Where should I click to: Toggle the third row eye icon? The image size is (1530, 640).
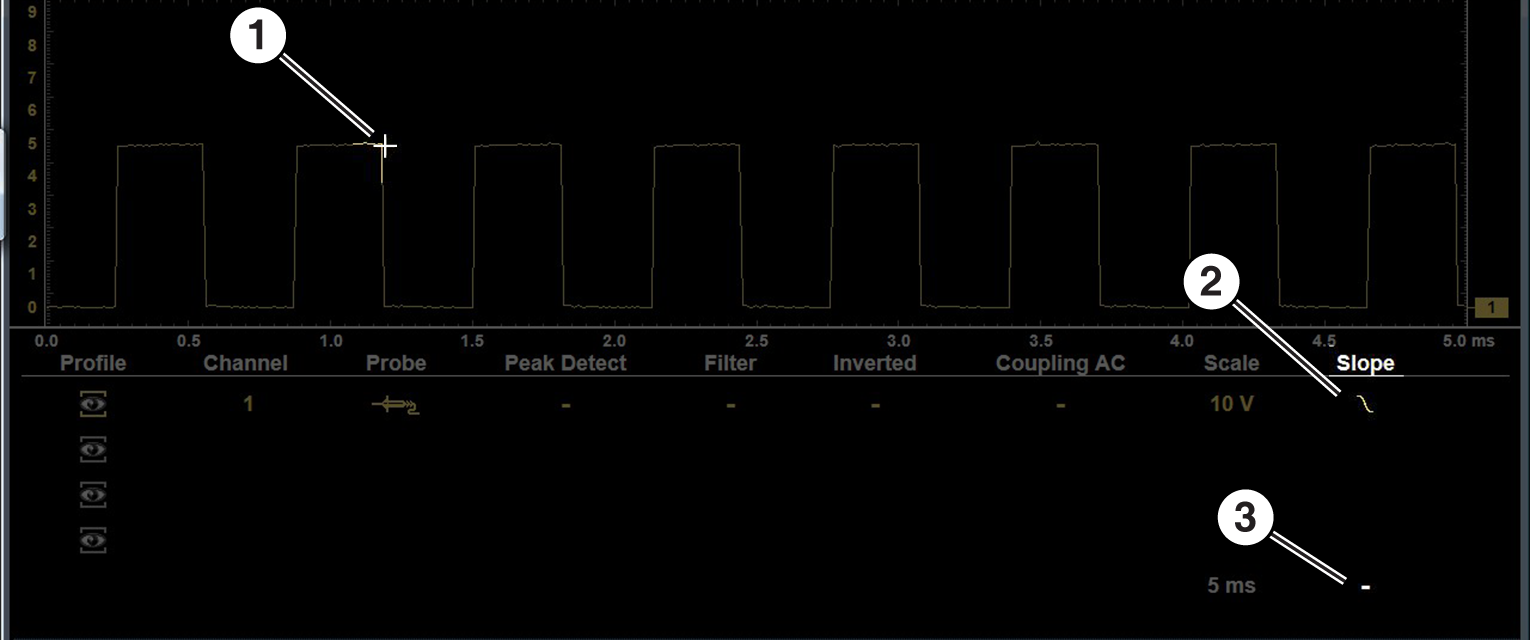pos(93,495)
